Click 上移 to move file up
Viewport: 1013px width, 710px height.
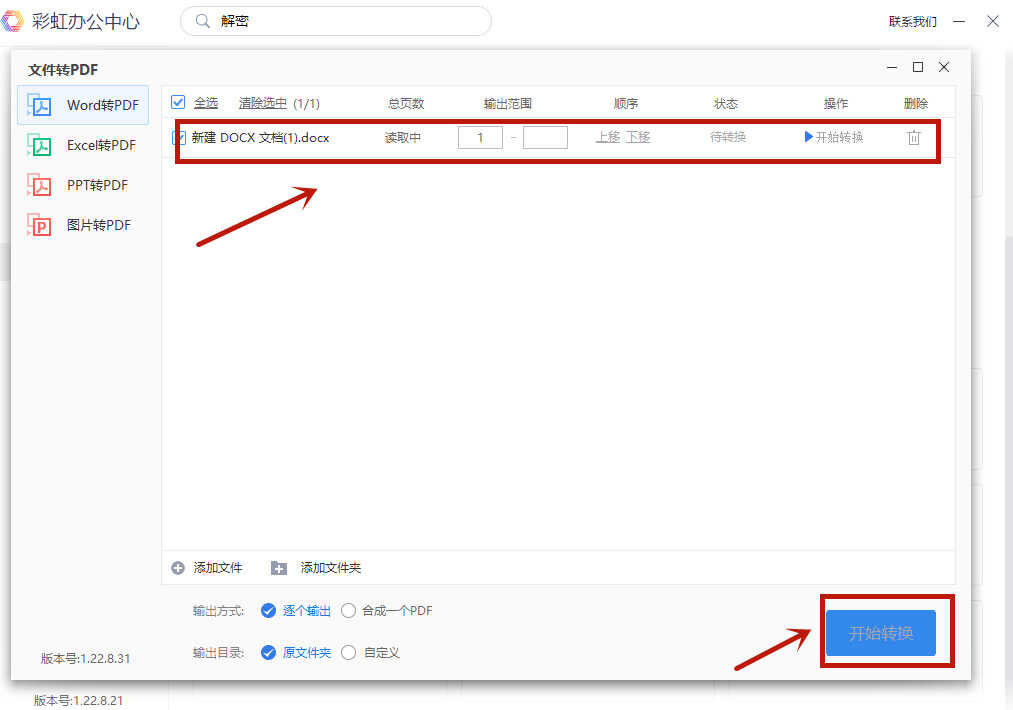pyautogui.click(x=608, y=137)
